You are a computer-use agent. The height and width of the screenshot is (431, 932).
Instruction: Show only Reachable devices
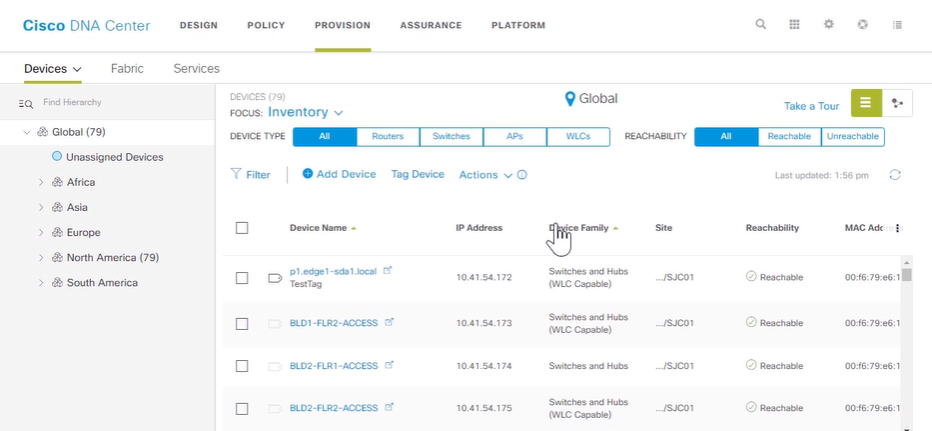pos(789,136)
